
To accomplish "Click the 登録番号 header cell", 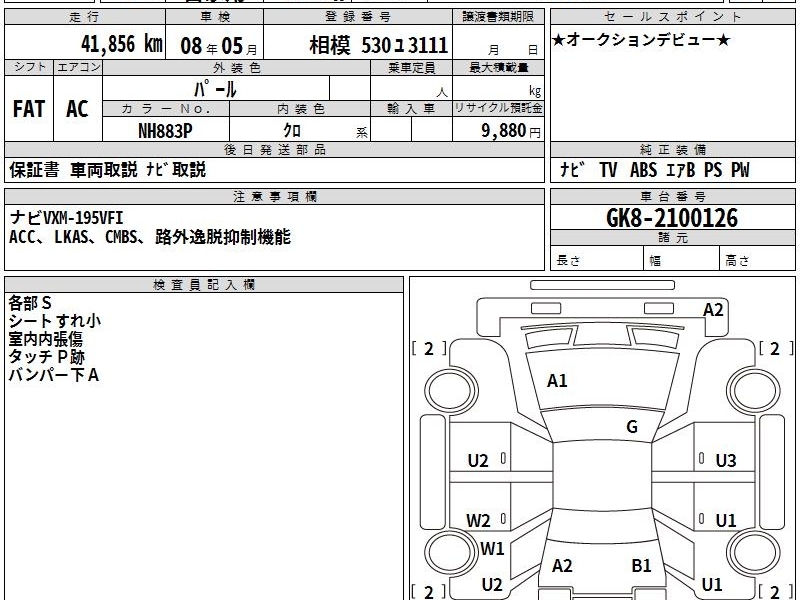I will (358, 17).
